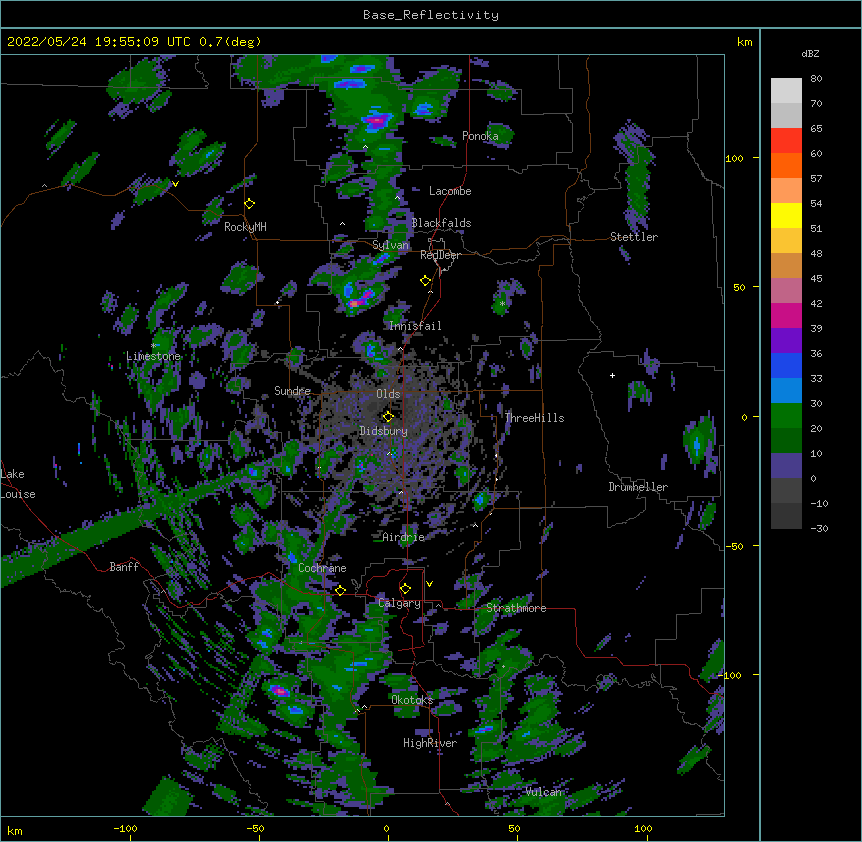This screenshot has width=862, height=842.
Task: Click the Blackfalds city label
Action: coord(441,223)
